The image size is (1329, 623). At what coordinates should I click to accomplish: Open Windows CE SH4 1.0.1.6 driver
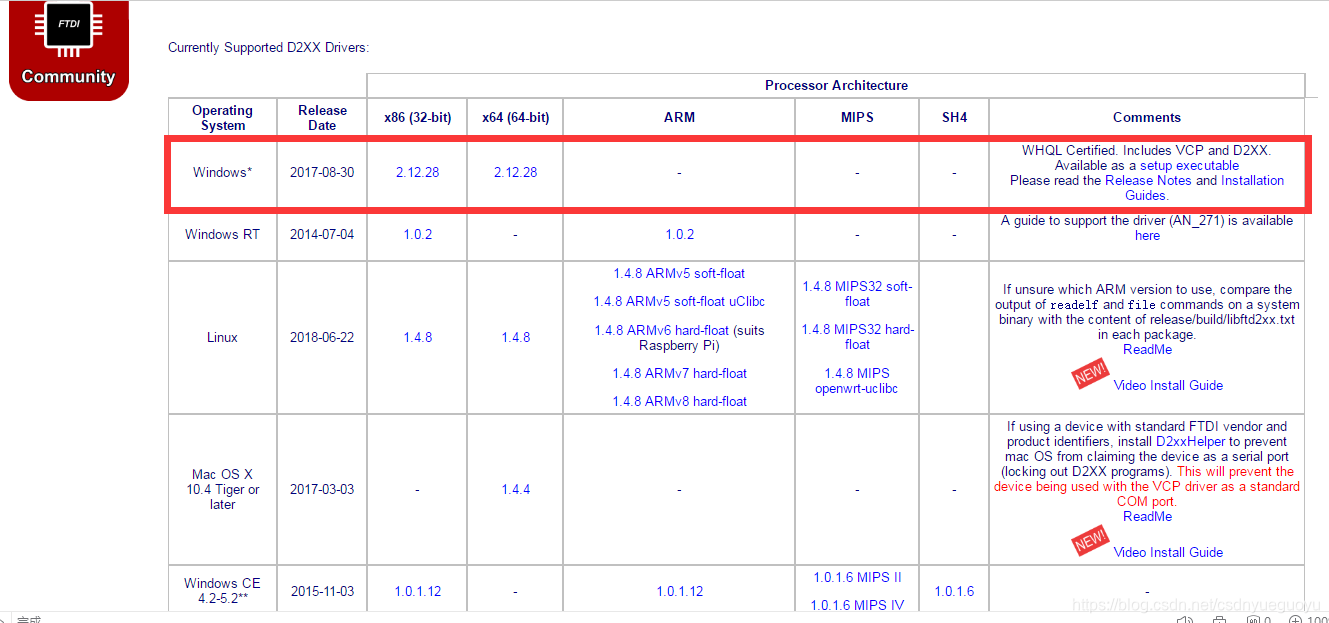tap(954, 591)
